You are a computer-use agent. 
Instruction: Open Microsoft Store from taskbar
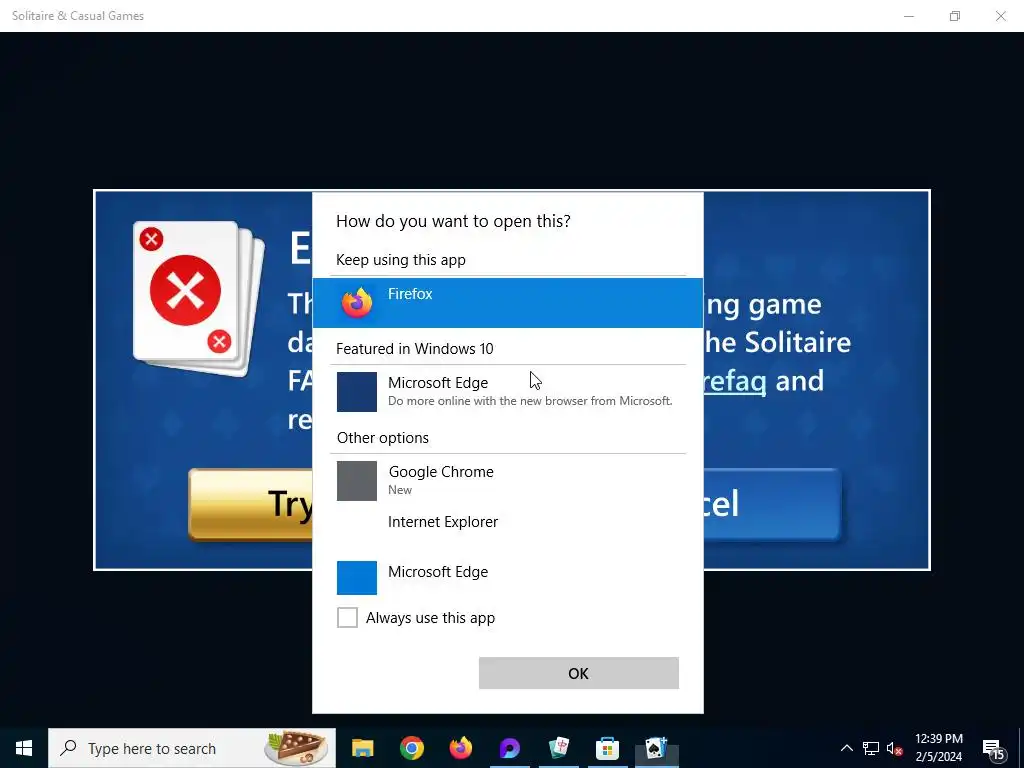click(607, 748)
